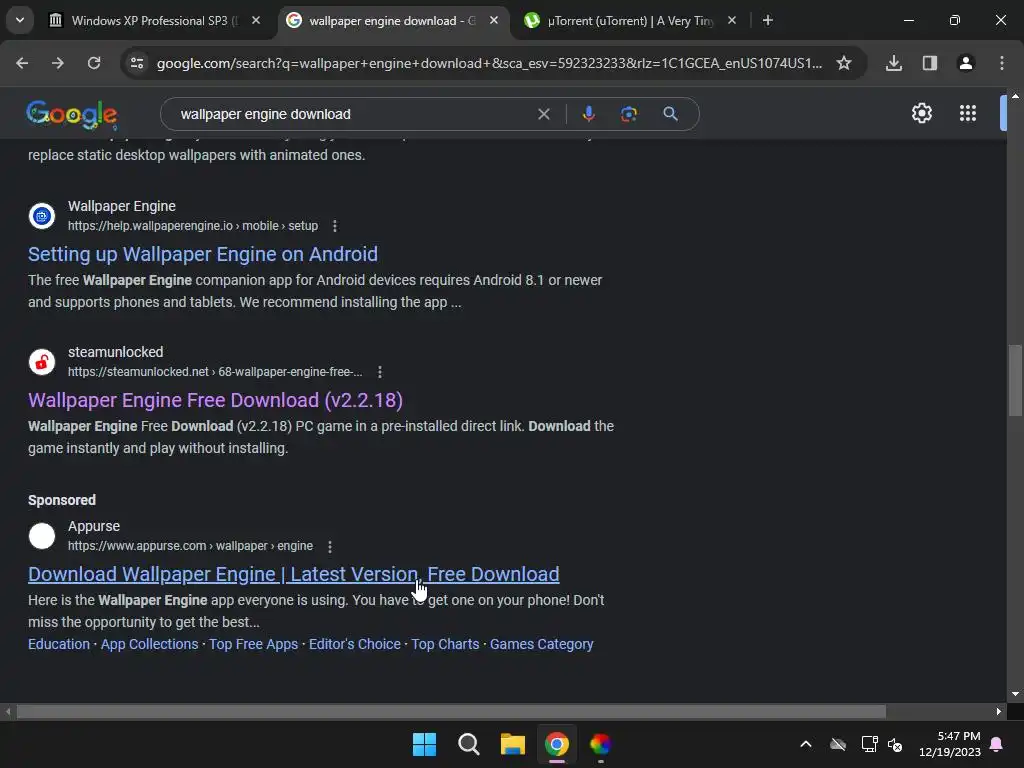Click the scrollbar up arrow
Image resolution: width=1024 pixels, height=768 pixels.
coord(1015,96)
